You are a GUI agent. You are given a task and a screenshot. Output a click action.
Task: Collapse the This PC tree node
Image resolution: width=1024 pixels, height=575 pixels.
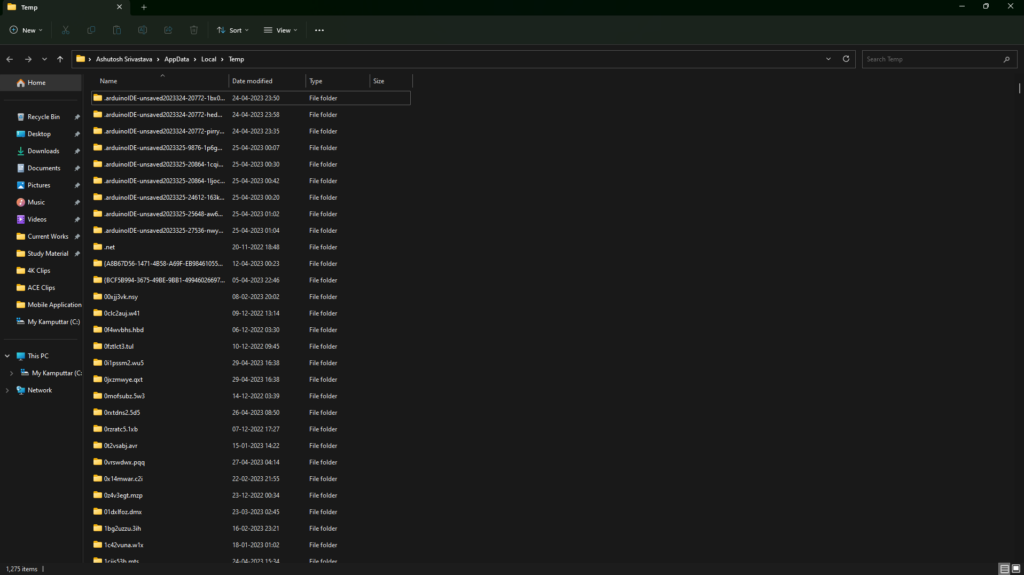click(8, 356)
